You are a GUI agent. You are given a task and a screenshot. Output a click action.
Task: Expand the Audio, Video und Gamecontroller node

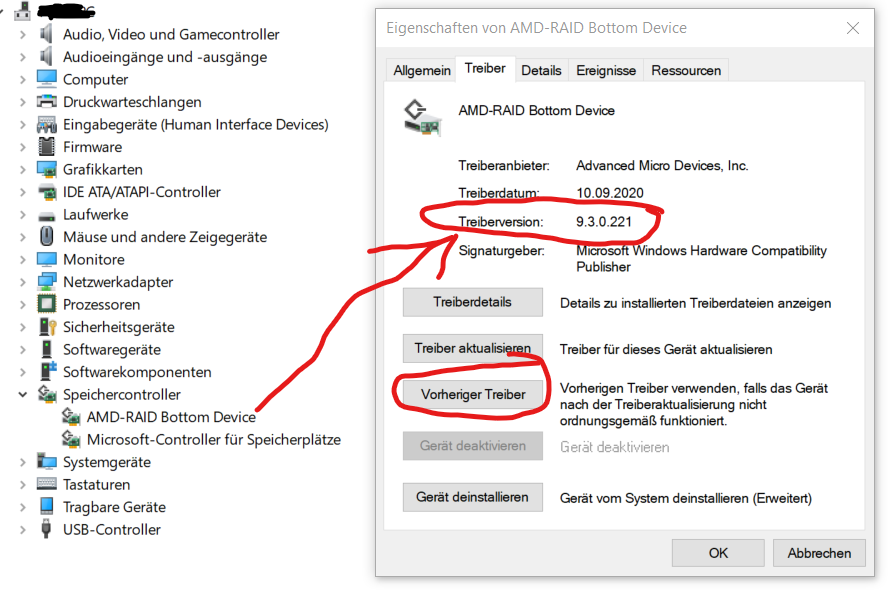click(22, 35)
